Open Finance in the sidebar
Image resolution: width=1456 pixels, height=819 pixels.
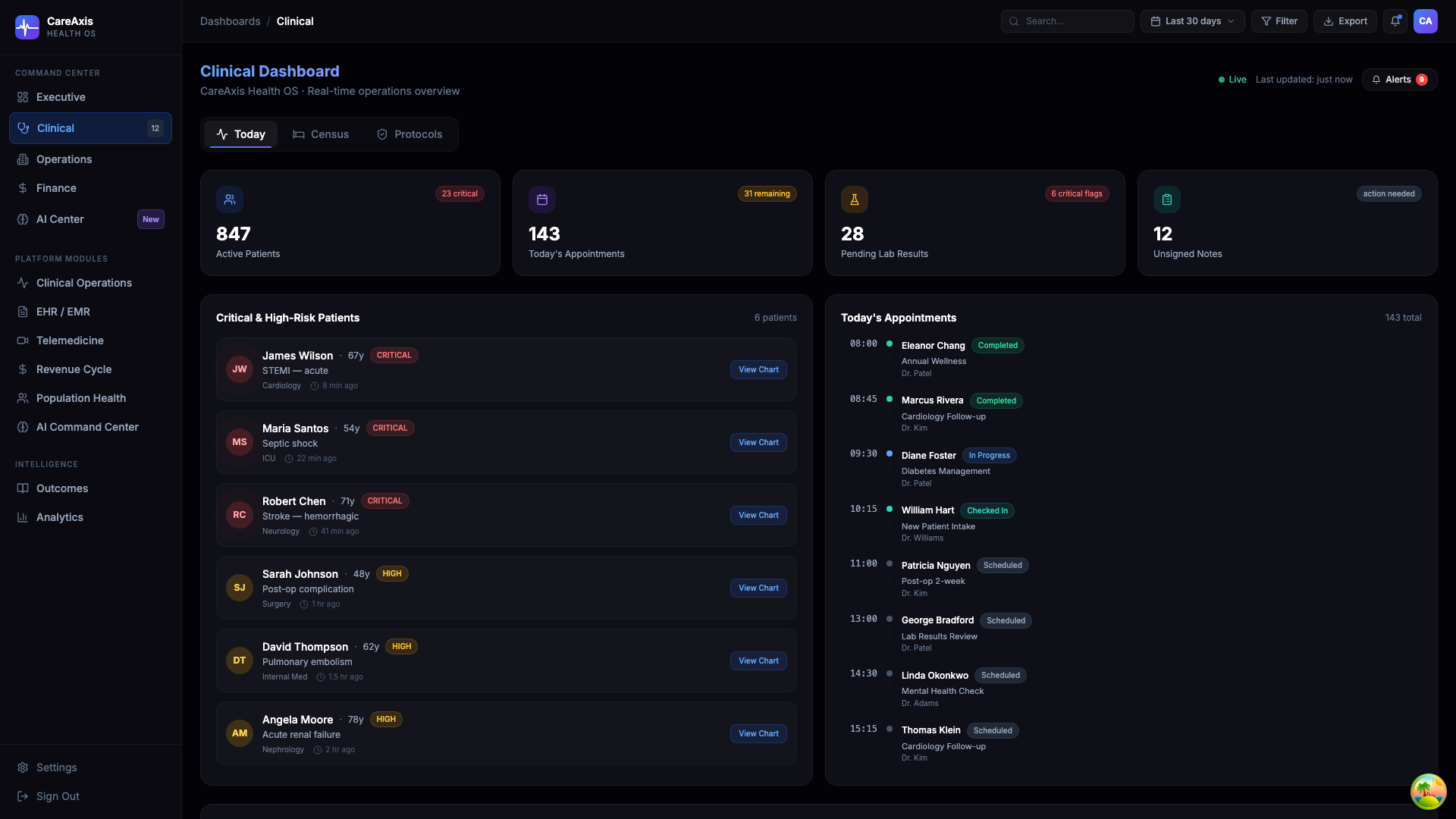pos(91,188)
